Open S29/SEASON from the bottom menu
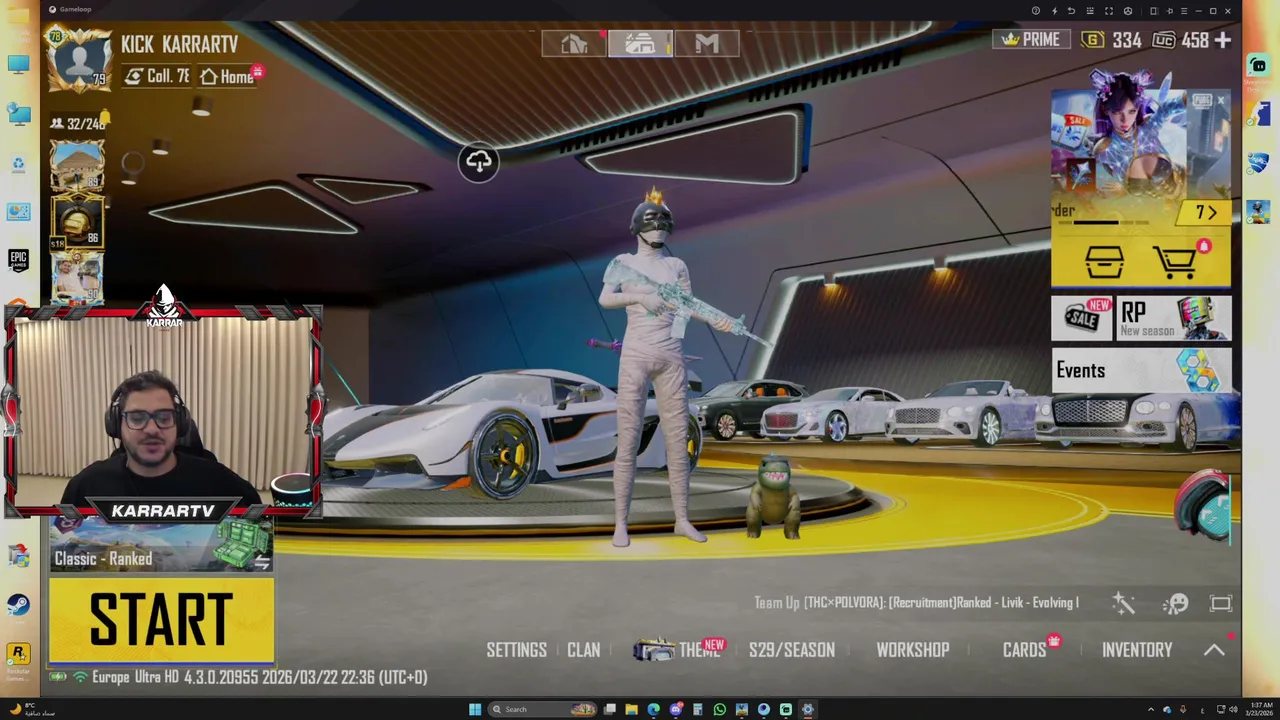Viewport: 1280px width, 720px height. click(x=791, y=650)
